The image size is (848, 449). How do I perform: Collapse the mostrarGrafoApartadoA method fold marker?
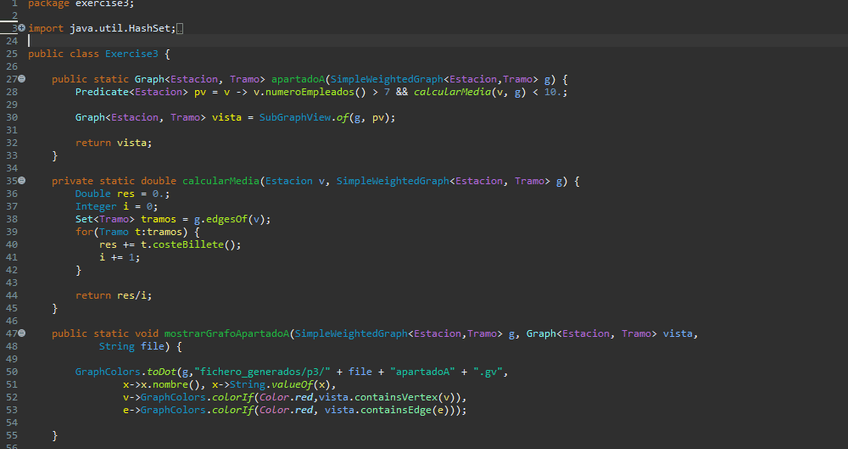coord(22,334)
